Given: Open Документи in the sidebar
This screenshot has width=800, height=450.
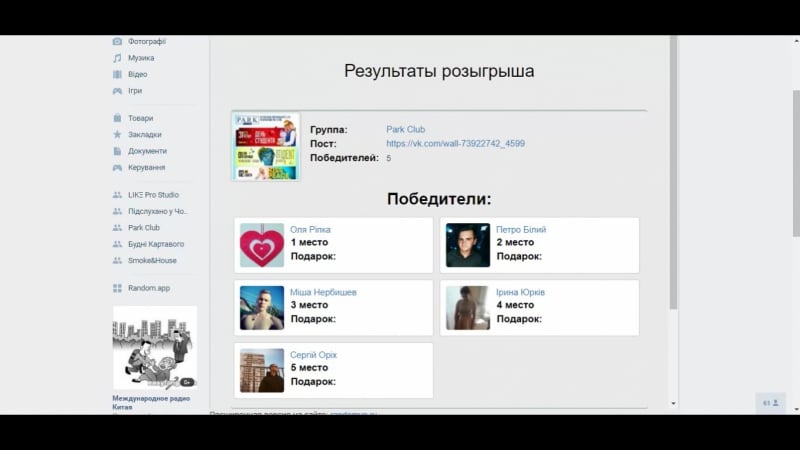Looking at the screenshot, I should click(147, 151).
